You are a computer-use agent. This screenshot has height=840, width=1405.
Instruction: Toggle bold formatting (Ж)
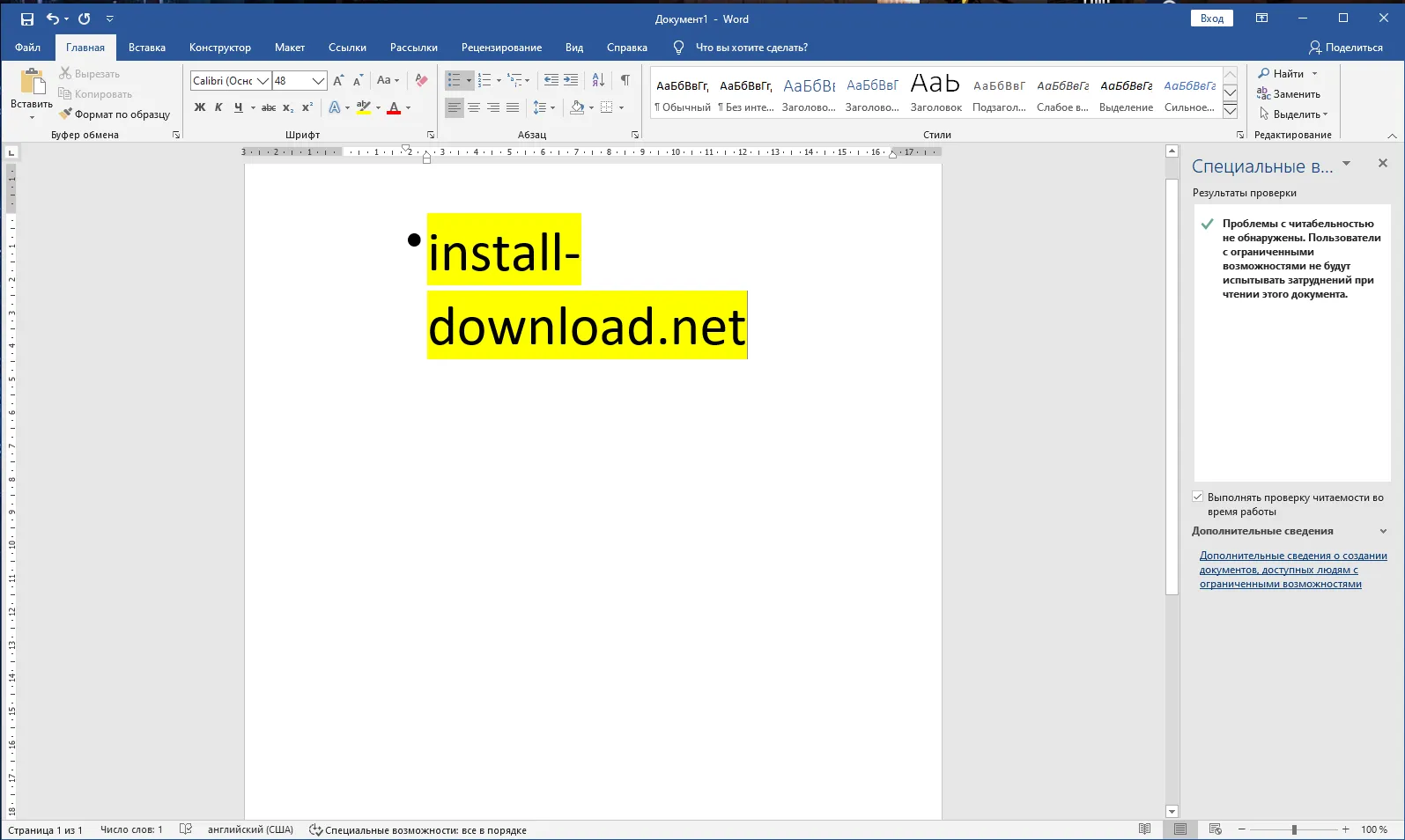click(x=200, y=107)
